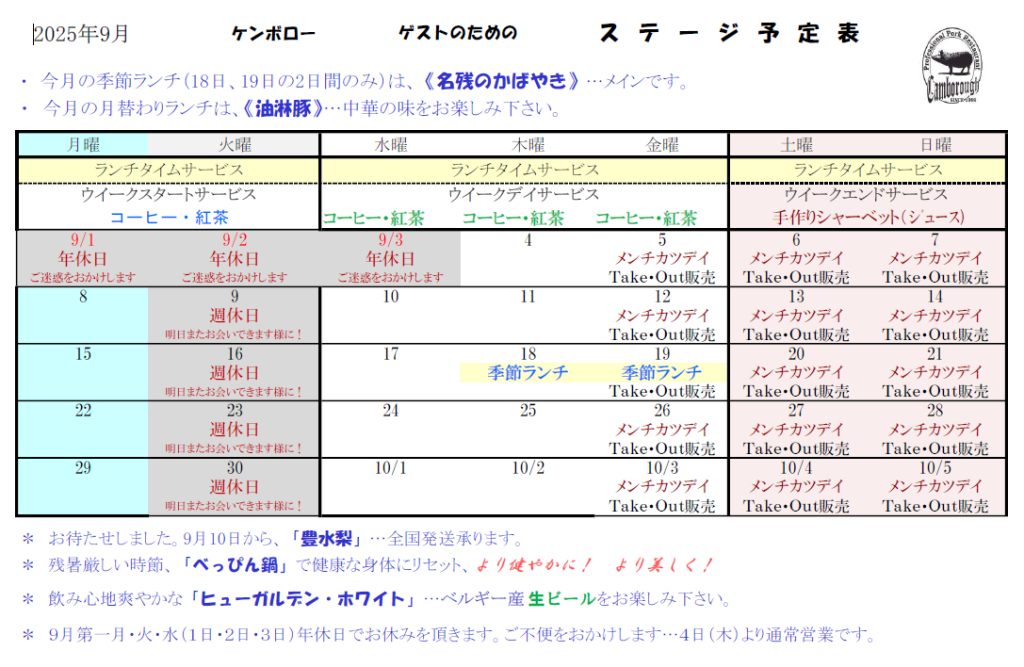The height and width of the screenshot is (667, 1024).
Task: Select the 'ウイークデイサービス' label
Action: tap(523, 195)
